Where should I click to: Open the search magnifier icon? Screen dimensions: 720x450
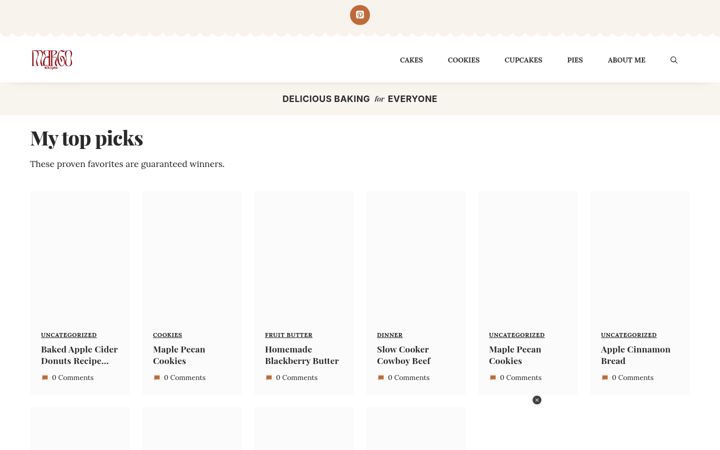coord(674,60)
